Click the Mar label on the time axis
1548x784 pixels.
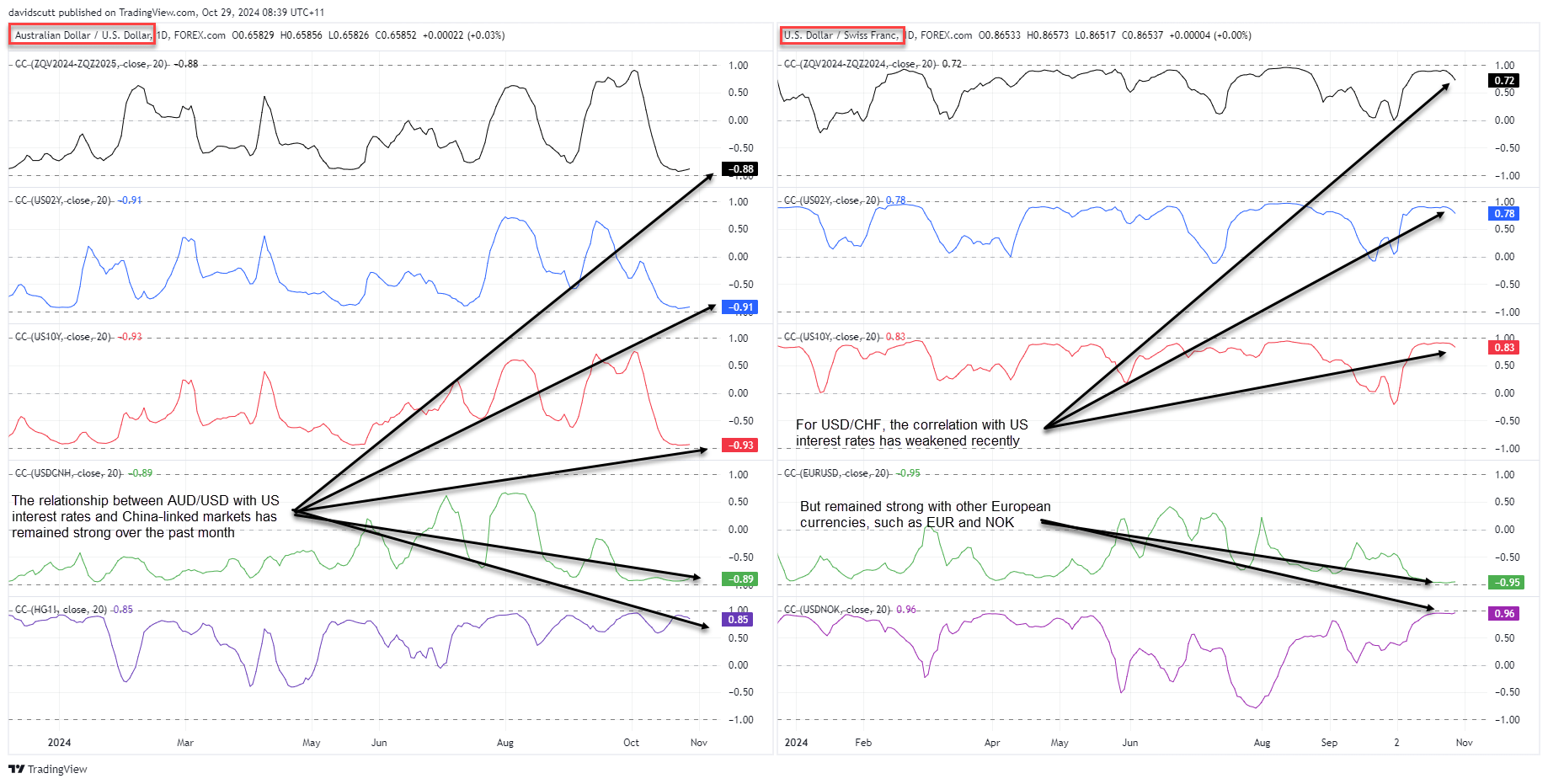[185, 743]
